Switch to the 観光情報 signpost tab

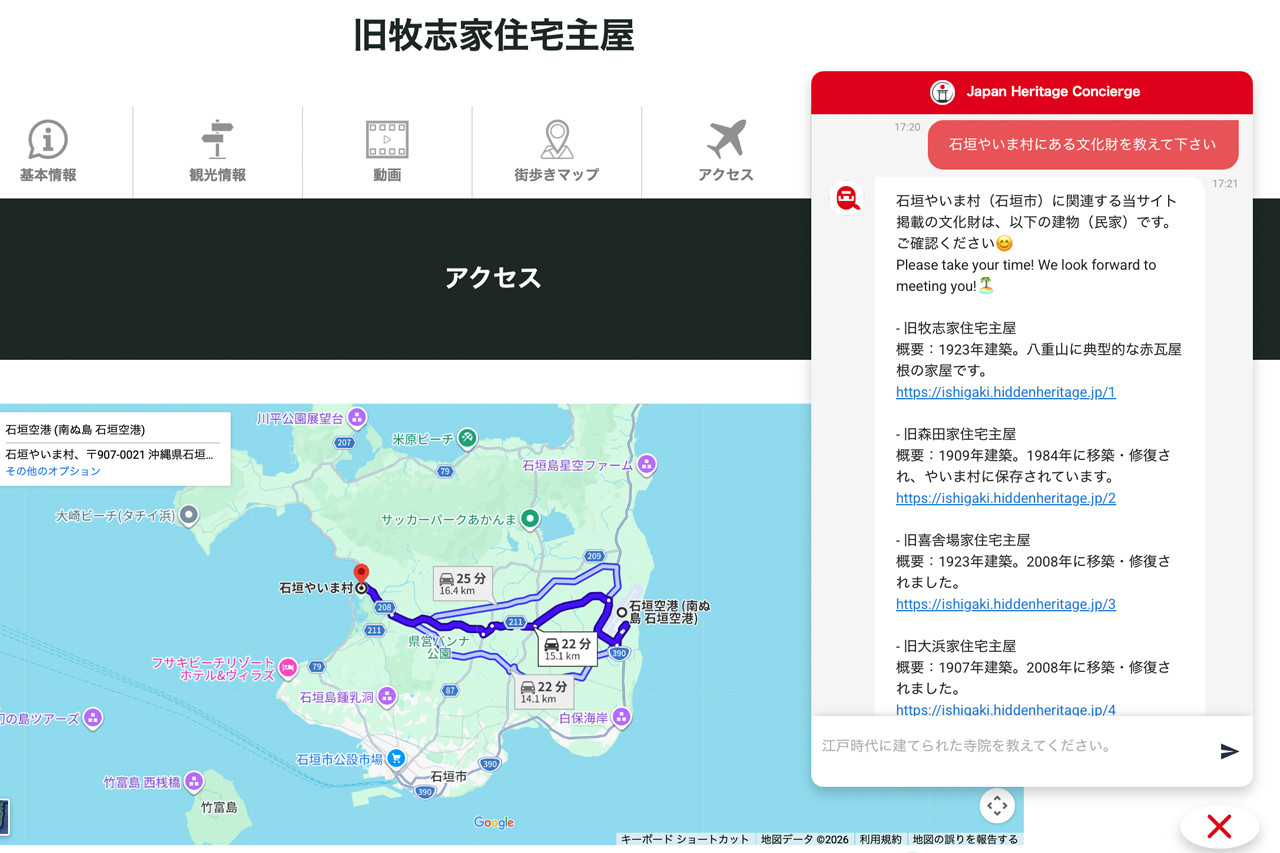click(x=217, y=152)
